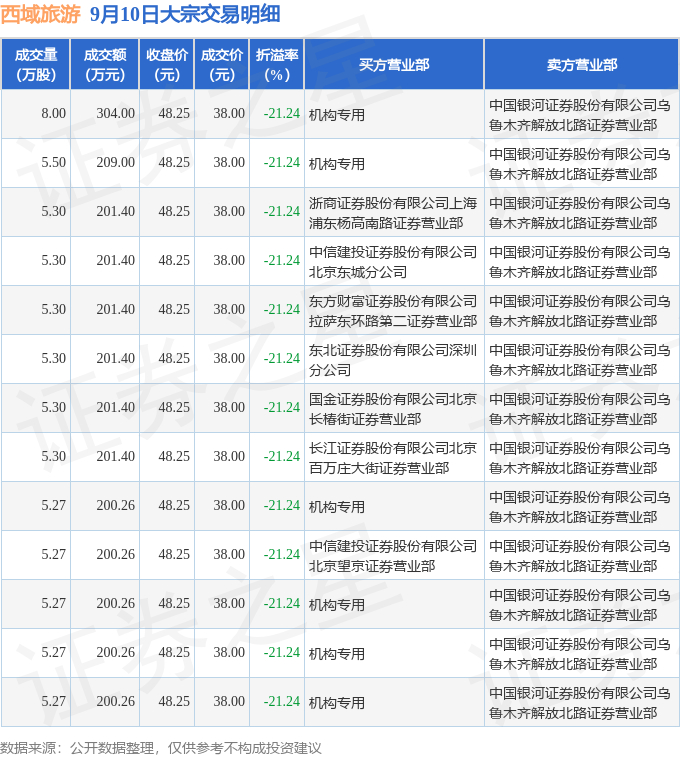Click buyer 中信建投证券 北京东城分公司
The width and height of the screenshot is (680, 757).
tap(393, 262)
